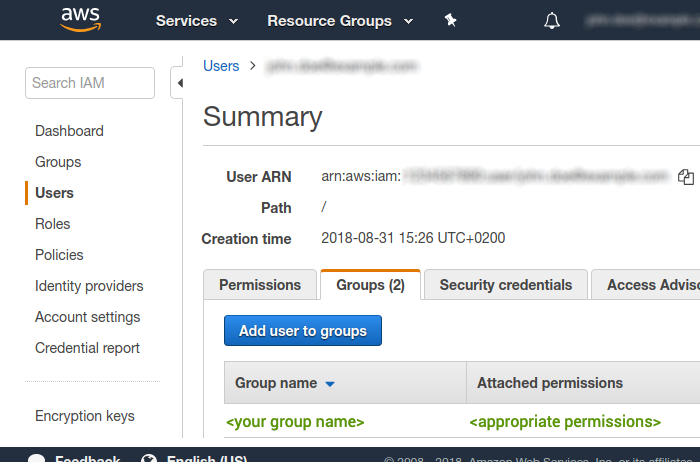Open the blurred account name menu
This screenshot has width=700, height=462.
[x=643, y=21]
